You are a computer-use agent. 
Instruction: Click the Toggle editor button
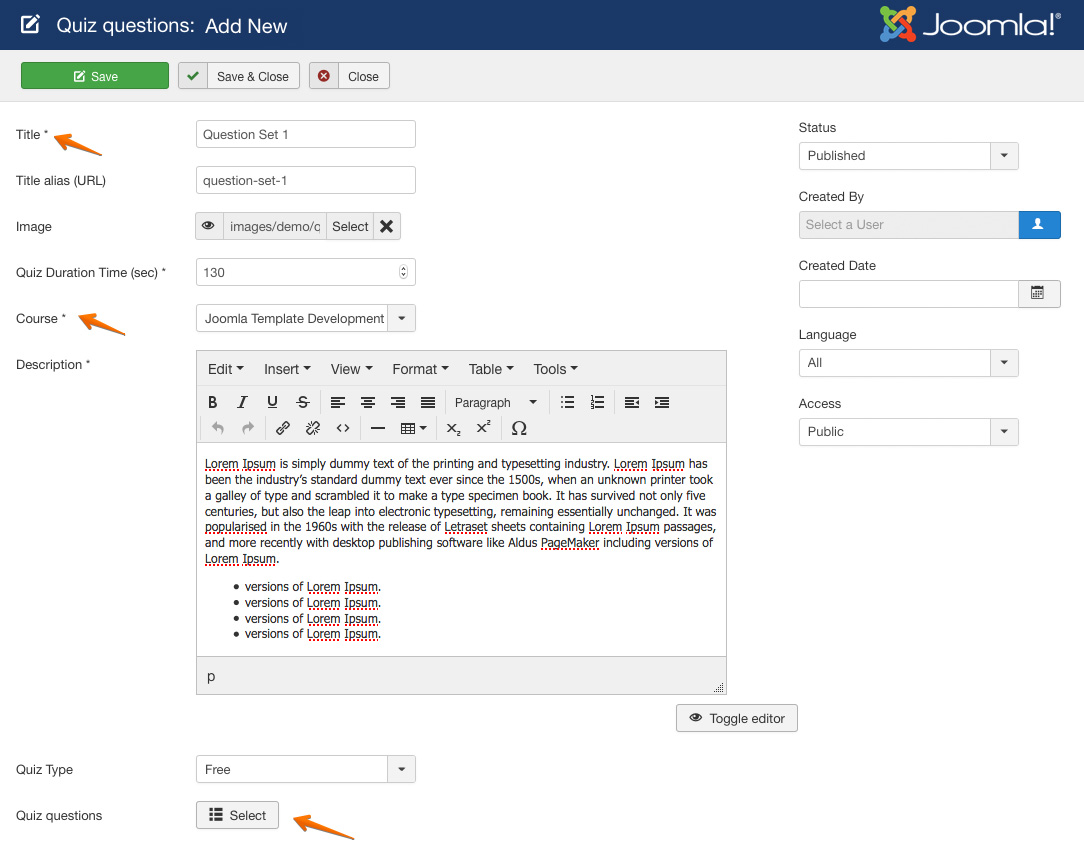737,718
